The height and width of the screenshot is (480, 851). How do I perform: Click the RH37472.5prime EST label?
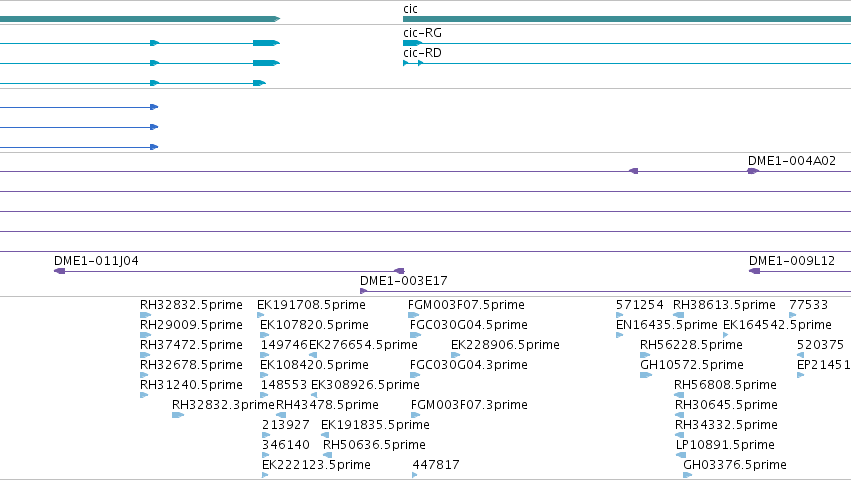coord(191,345)
